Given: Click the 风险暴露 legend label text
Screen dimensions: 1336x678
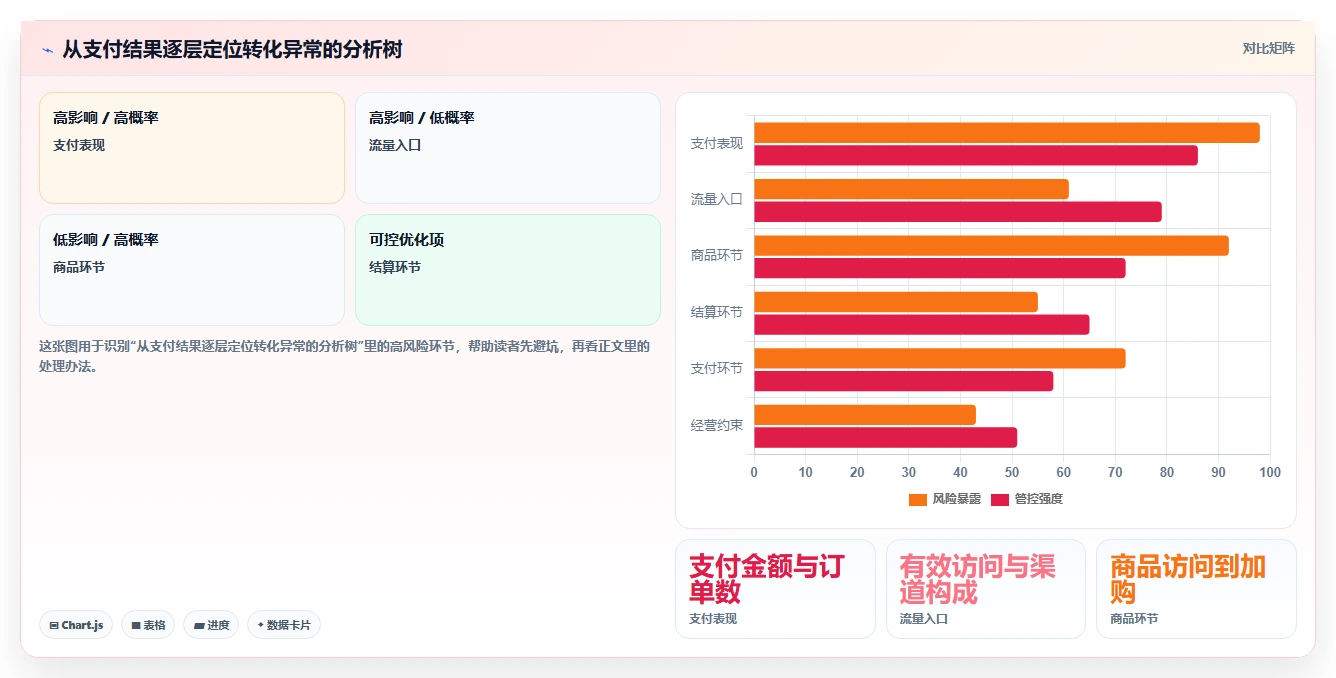Looking at the screenshot, I should click(956, 499).
